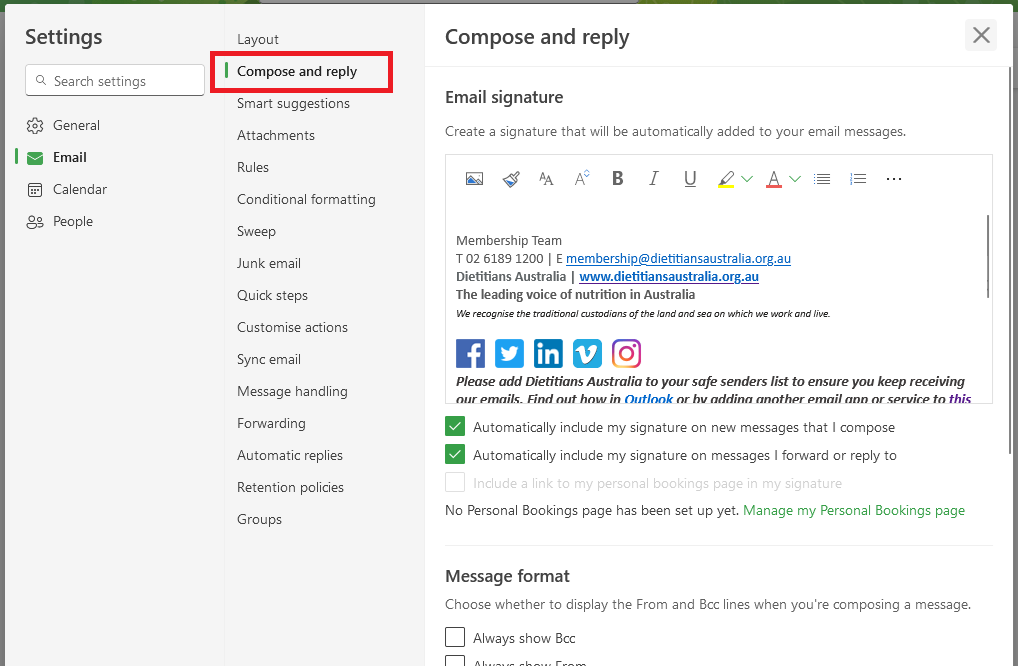The height and width of the screenshot is (666, 1018).
Task: Apply the yellow text highlight colour
Action: pyautogui.click(x=726, y=179)
